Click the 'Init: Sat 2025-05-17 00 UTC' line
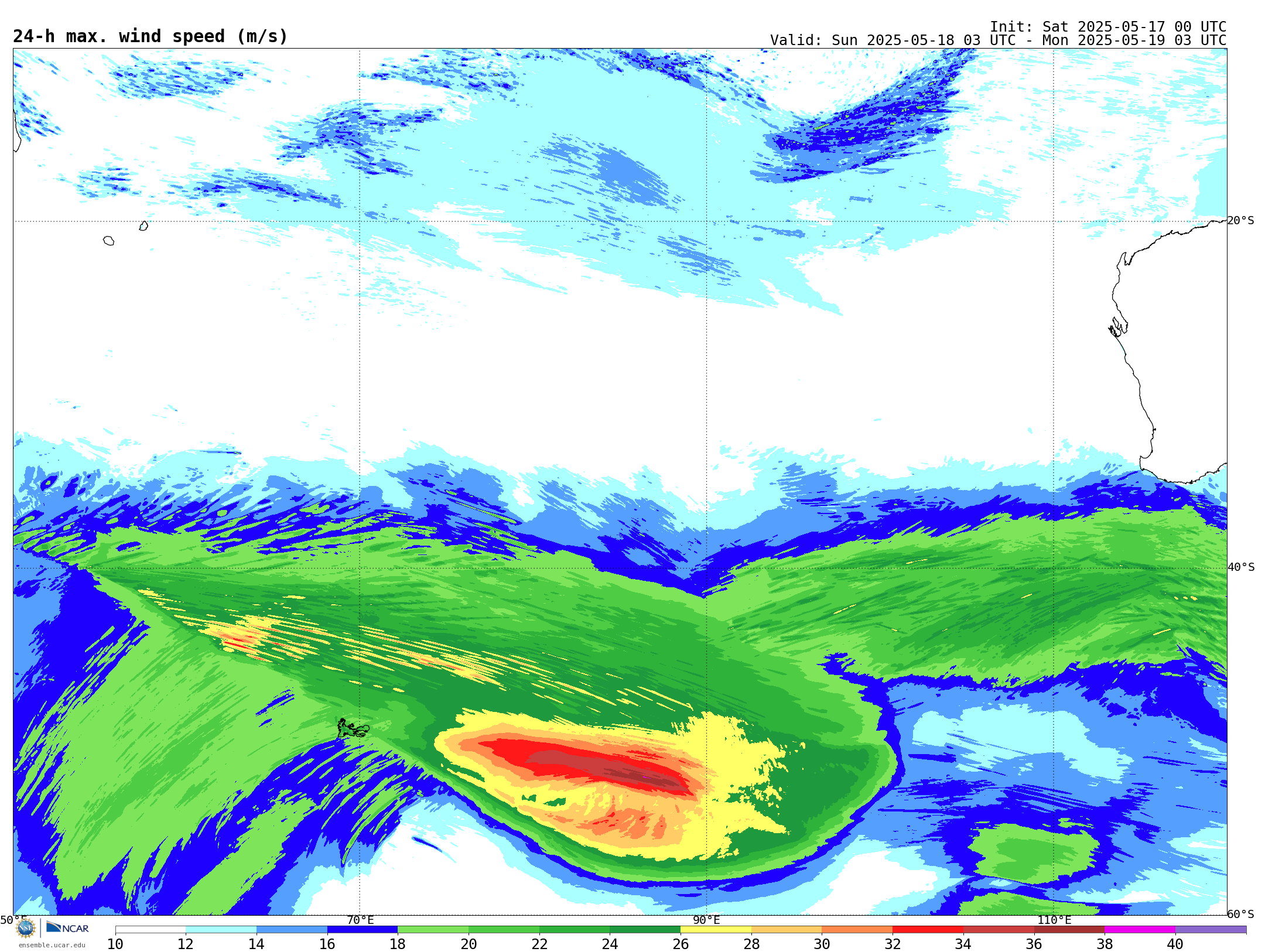The image size is (1265, 952). pyautogui.click(x=1108, y=27)
